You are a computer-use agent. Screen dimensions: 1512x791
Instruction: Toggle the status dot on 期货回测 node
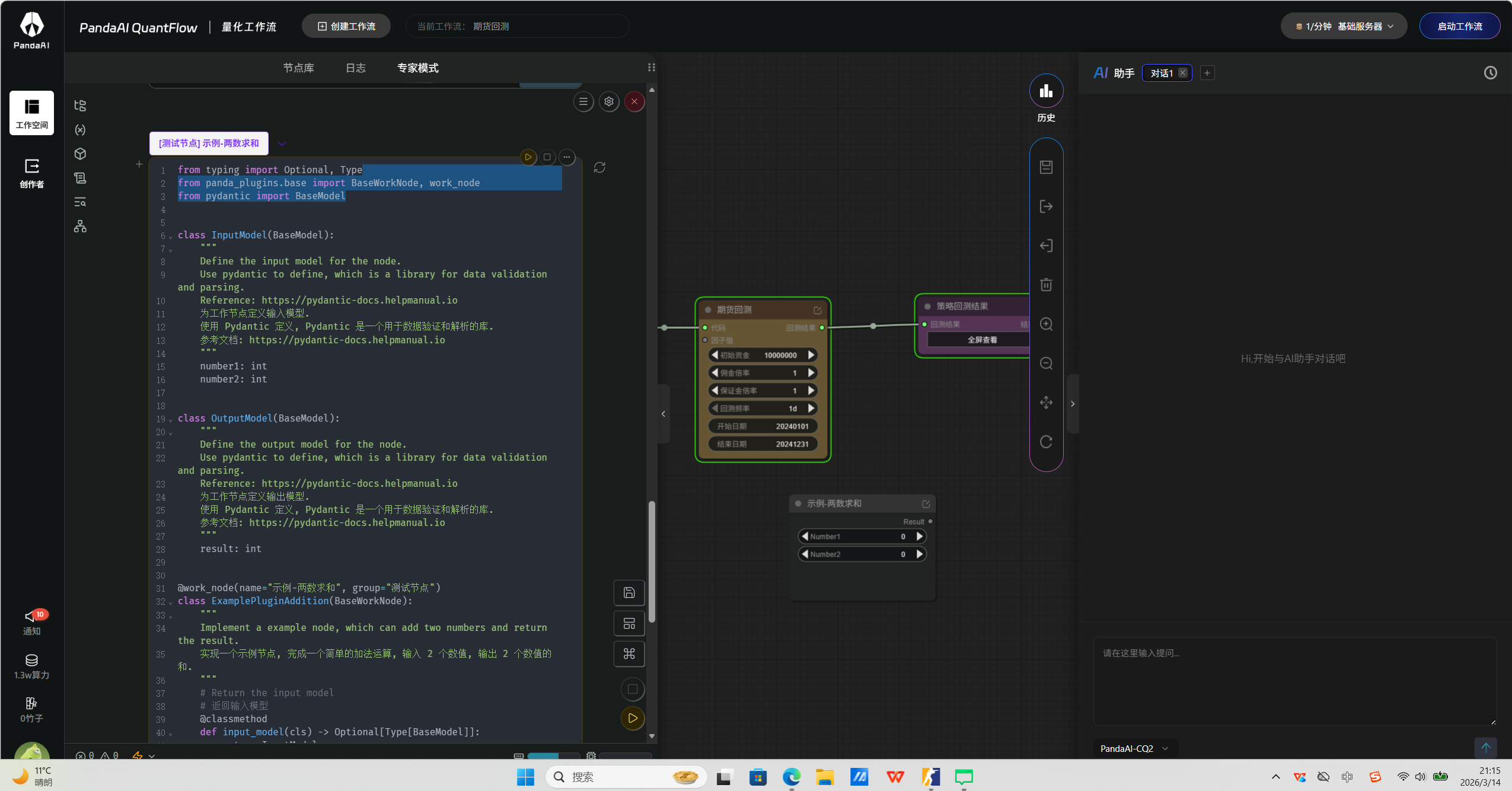708,310
